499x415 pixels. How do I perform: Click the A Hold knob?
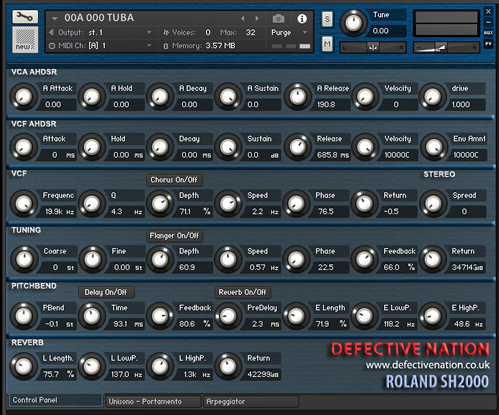tap(92, 97)
